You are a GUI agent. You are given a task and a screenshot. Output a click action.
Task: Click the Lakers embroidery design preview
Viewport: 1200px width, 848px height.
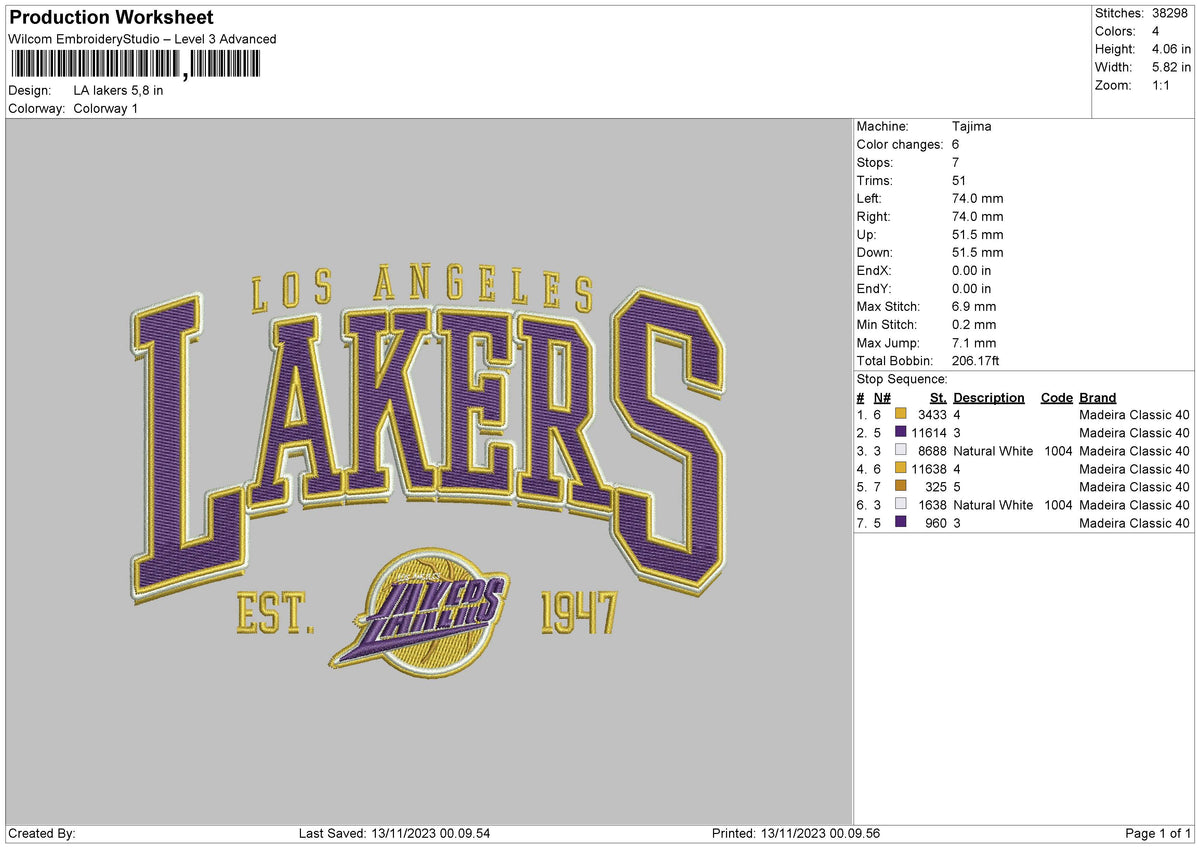click(428, 470)
